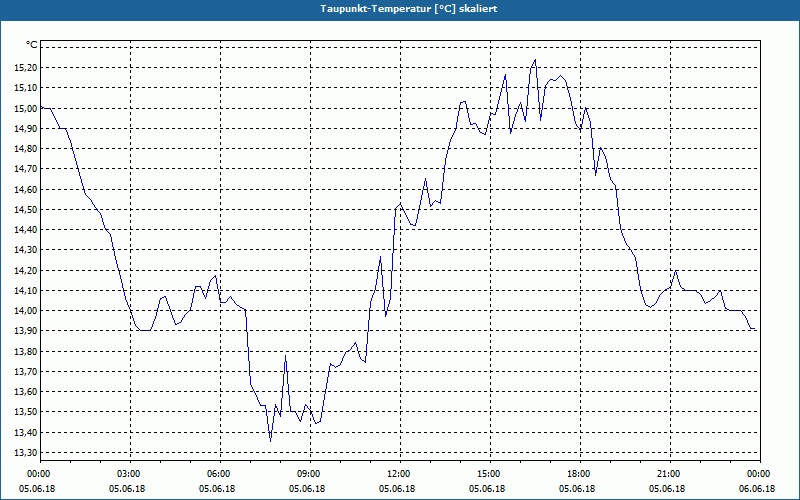Click the 14,30 y-axis value
Image resolution: width=800 pixels, height=500 pixels.
click(26, 250)
